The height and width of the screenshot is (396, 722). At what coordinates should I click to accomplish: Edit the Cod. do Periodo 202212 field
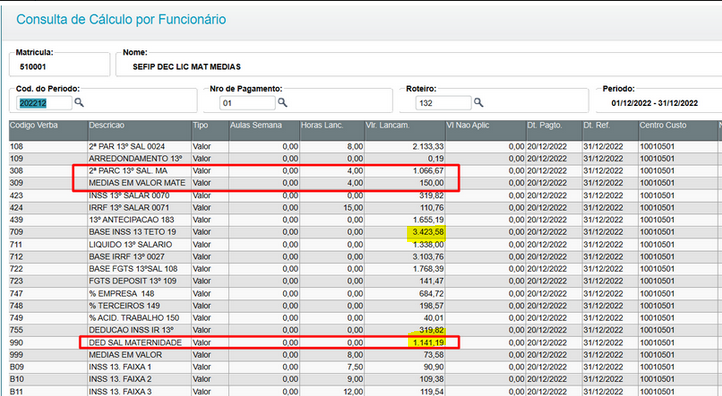[45, 103]
